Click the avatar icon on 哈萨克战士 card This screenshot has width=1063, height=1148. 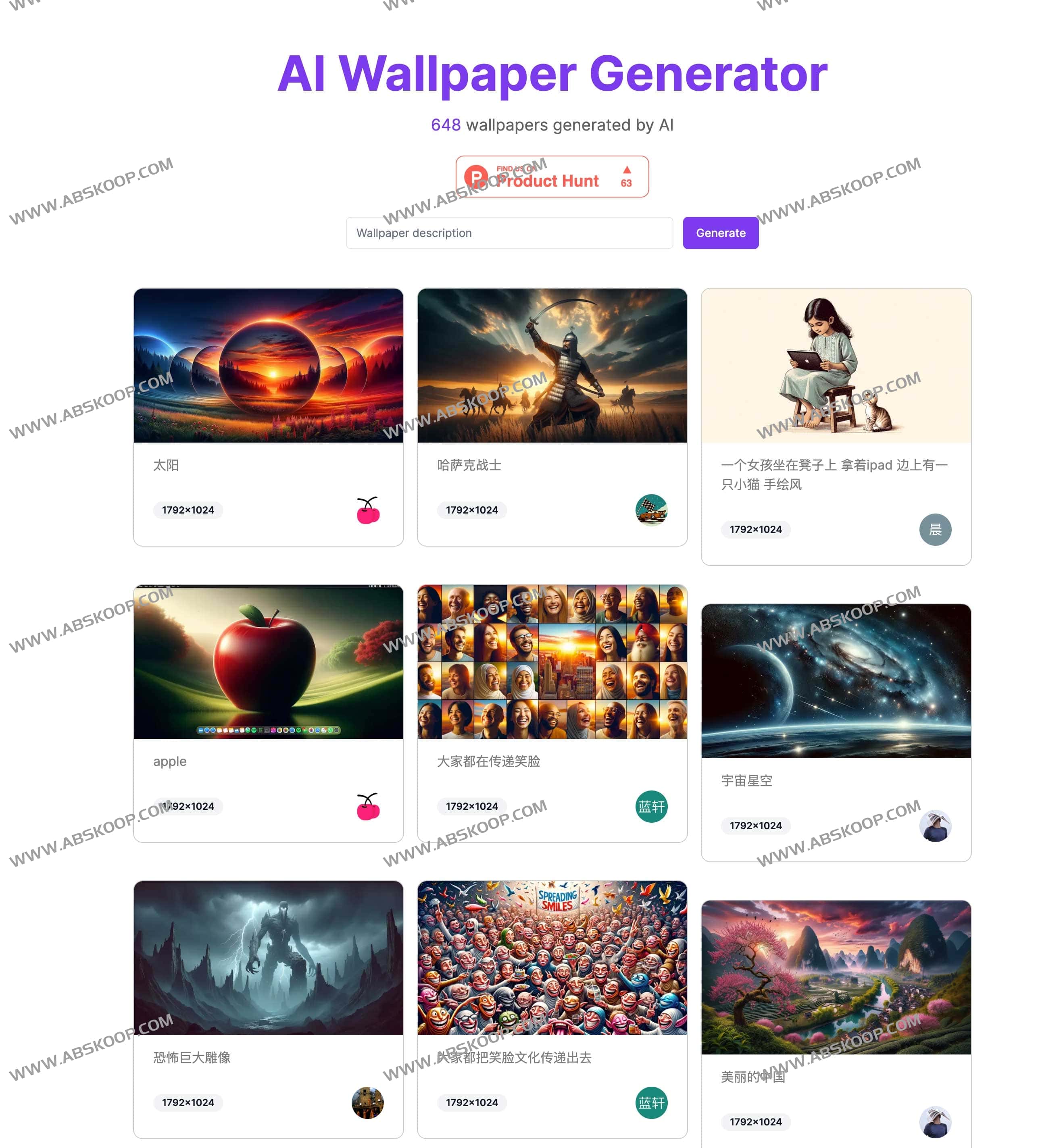tap(651, 510)
